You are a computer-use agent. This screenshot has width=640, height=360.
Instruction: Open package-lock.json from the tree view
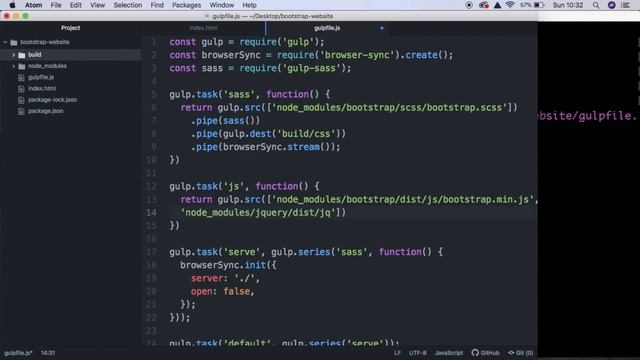click(x=52, y=100)
